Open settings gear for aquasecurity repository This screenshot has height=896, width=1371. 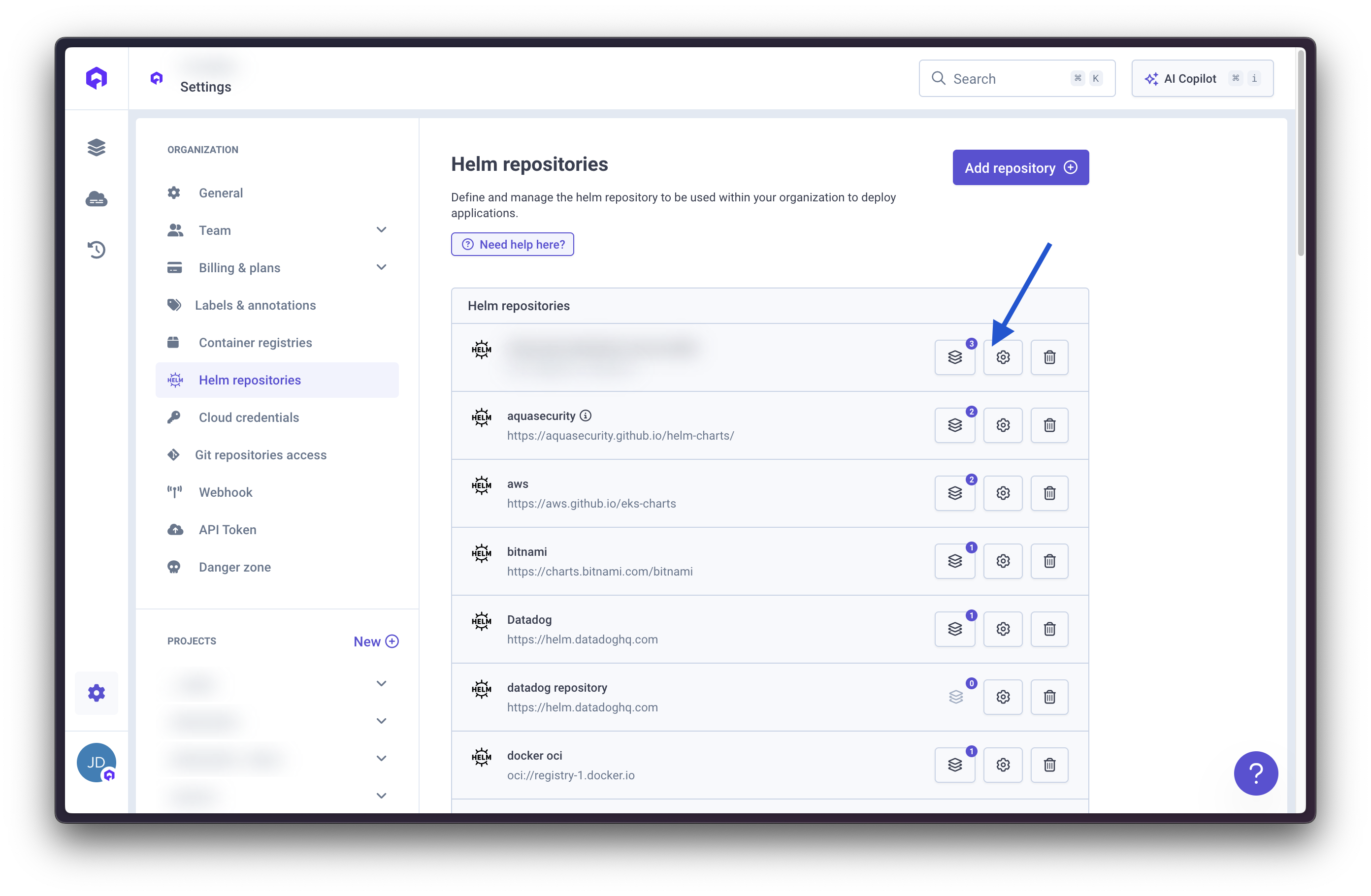(x=1002, y=425)
